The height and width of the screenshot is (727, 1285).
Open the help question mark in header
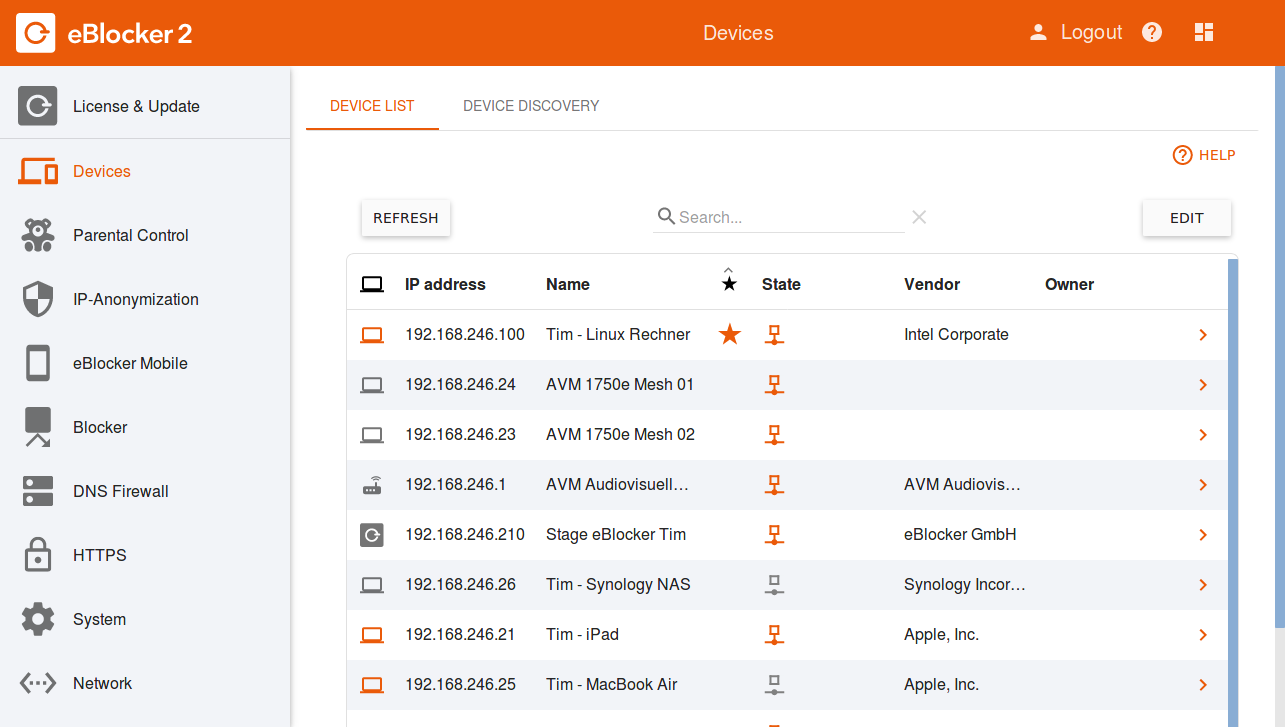point(1152,32)
